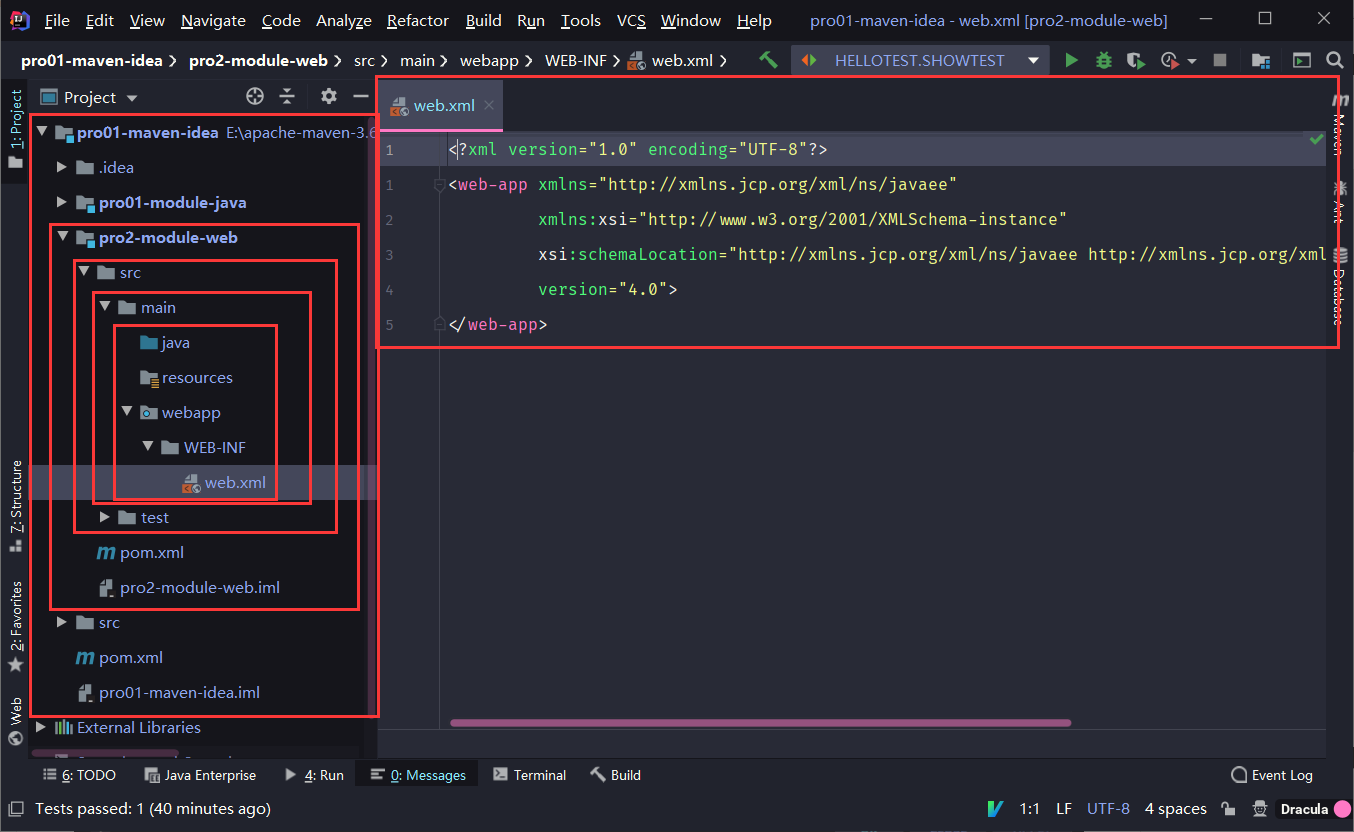Open the Ant tool window on the right edge

pyautogui.click(x=1340, y=203)
